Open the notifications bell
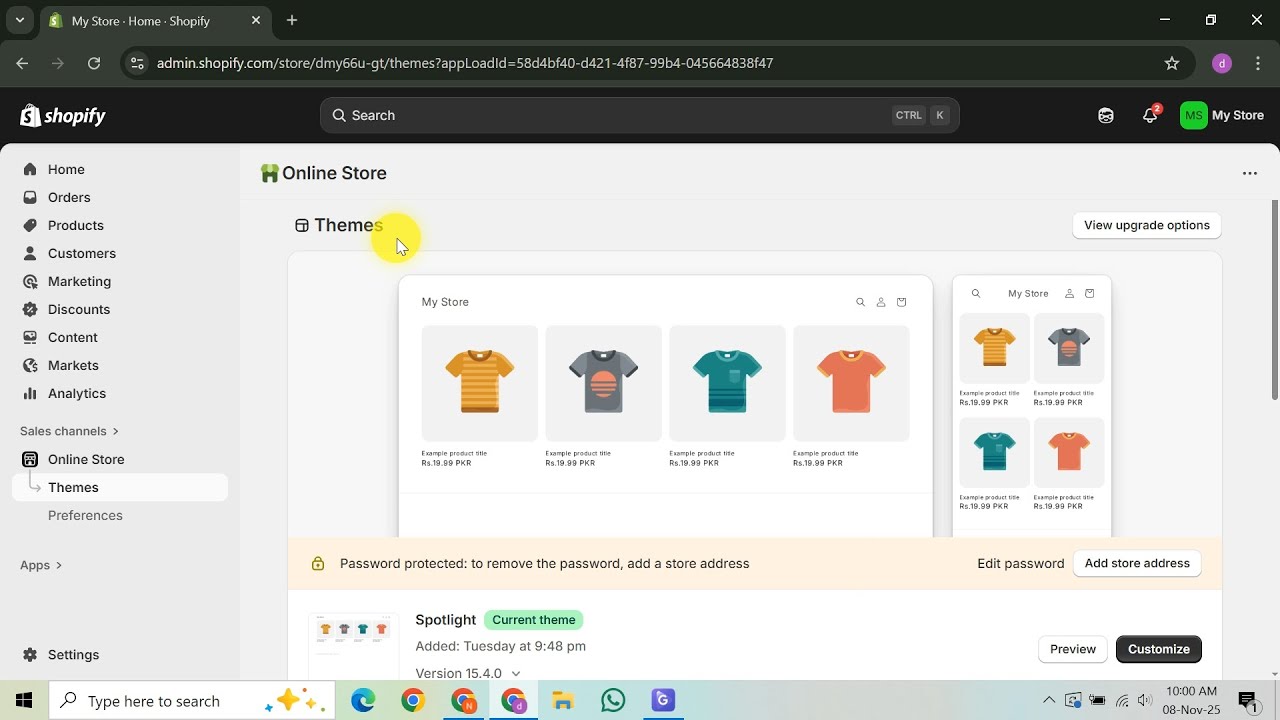 pos(1150,115)
